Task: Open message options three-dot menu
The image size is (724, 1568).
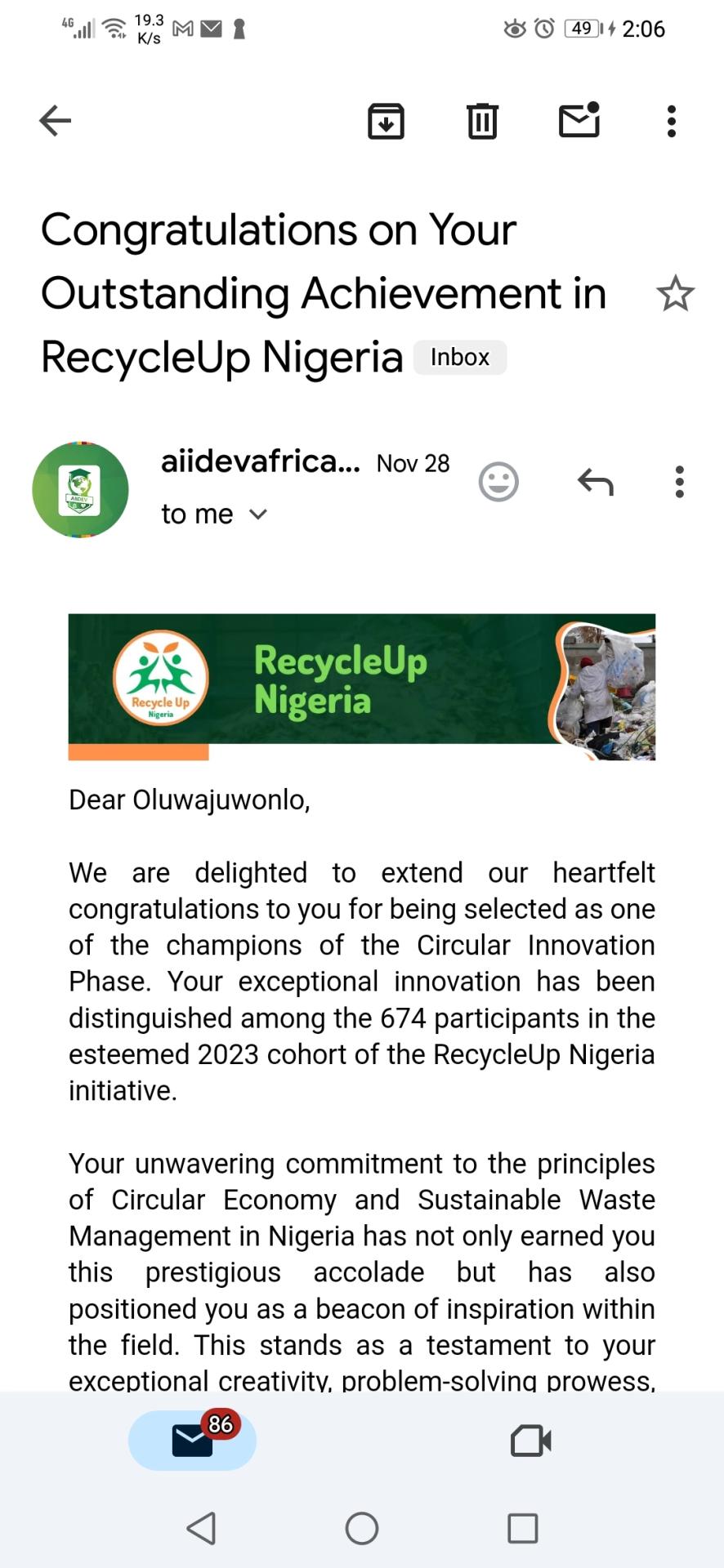Action: (679, 482)
